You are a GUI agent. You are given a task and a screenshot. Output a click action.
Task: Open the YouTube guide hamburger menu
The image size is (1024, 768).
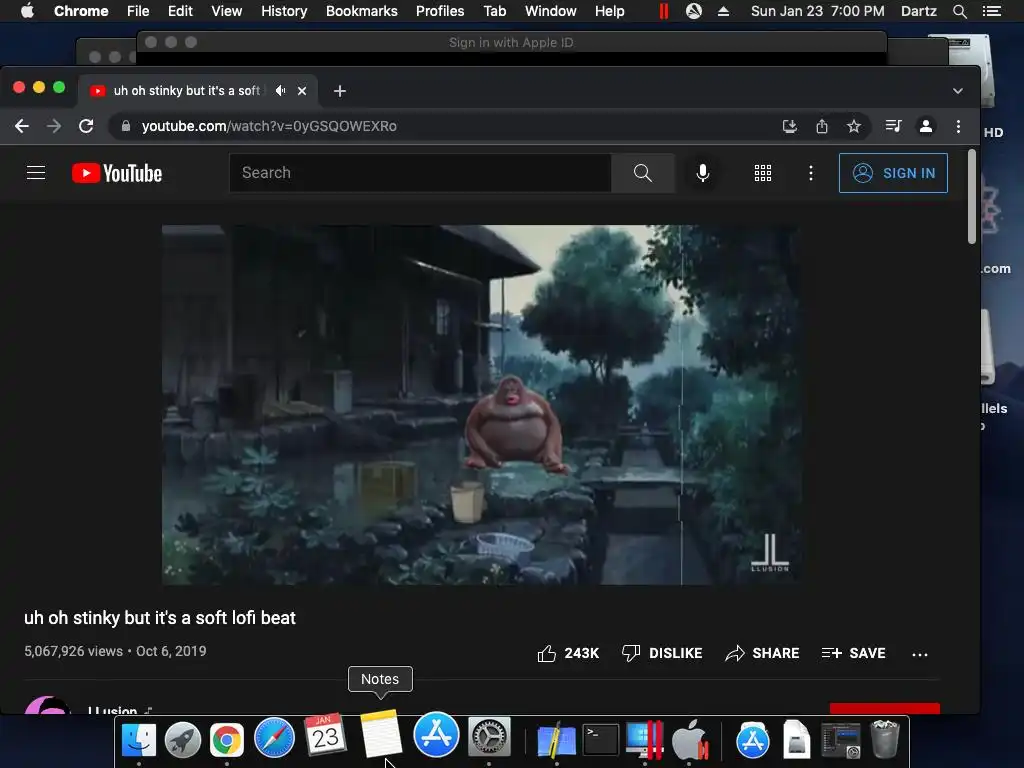click(36, 172)
